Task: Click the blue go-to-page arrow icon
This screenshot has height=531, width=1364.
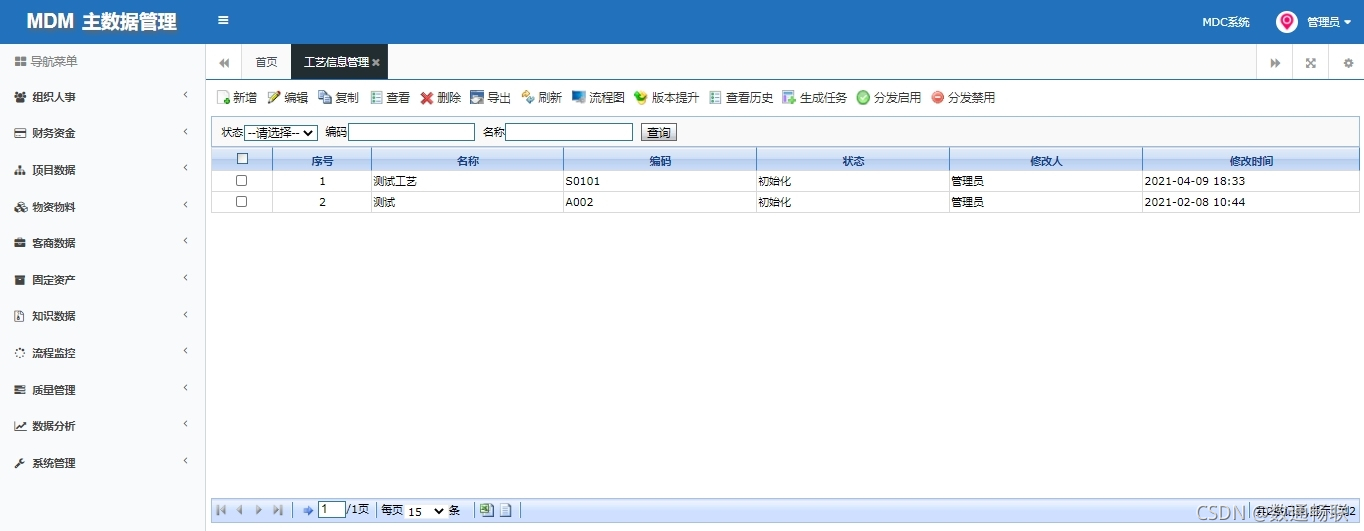Action: click(x=308, y=510)
